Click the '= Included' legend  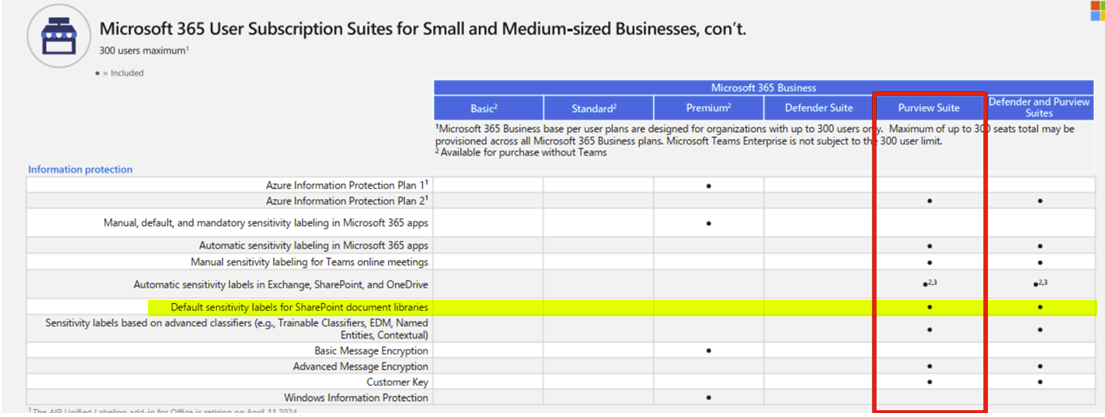tap(119, 73)
